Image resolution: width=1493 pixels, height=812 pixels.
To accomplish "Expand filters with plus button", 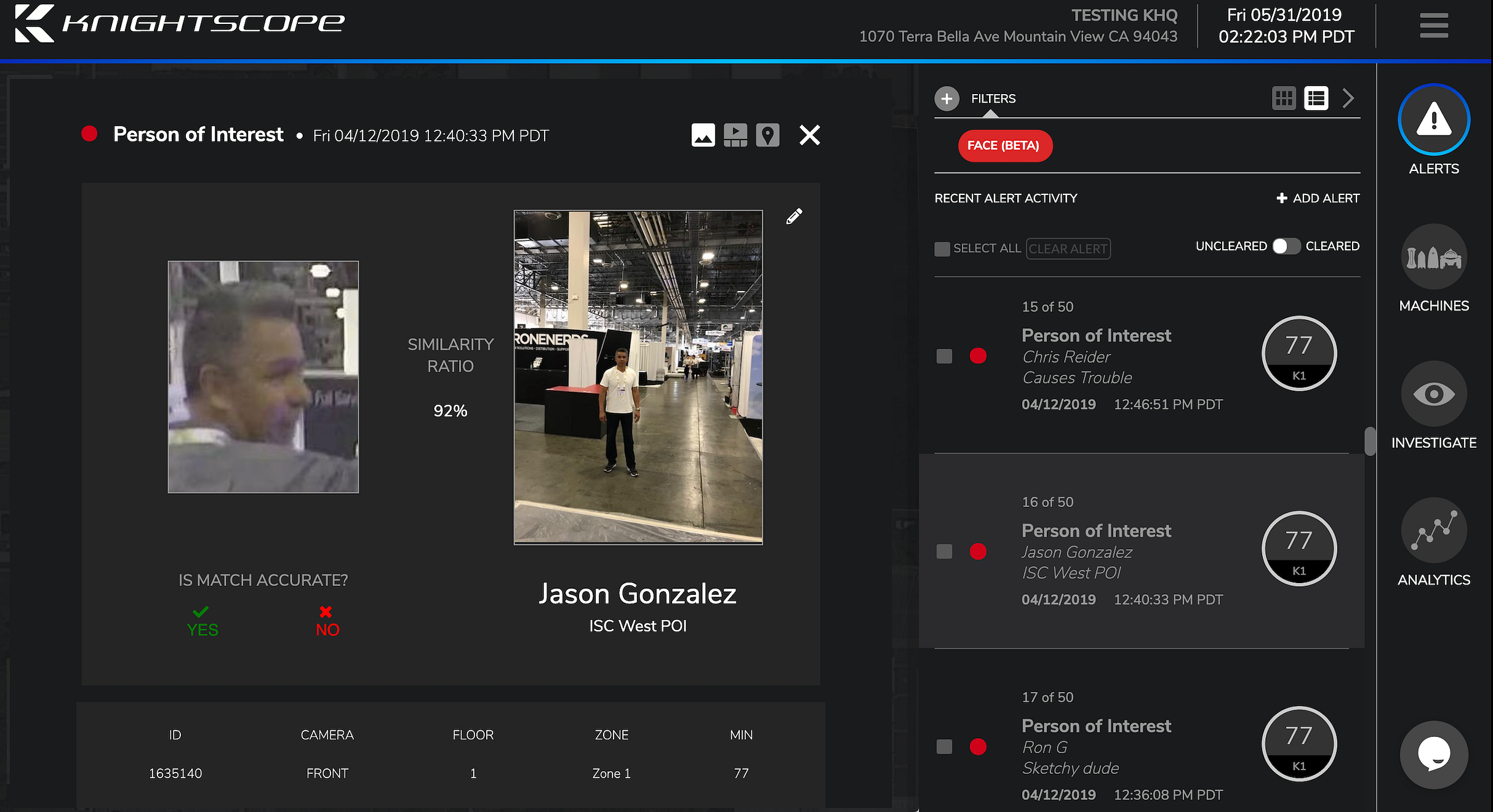I will pos(947,98).
